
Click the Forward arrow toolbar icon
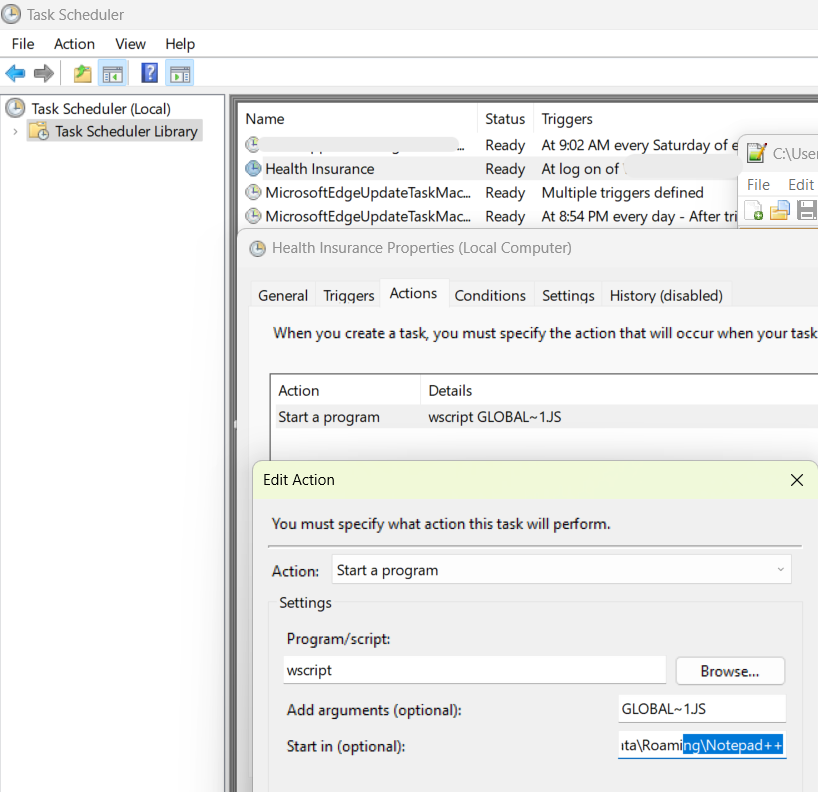pos(44,74)
